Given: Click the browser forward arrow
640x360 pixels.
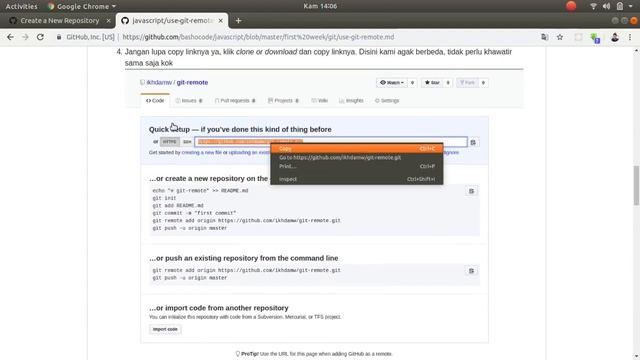Looking at the screenshot, I should pos(25,37).
